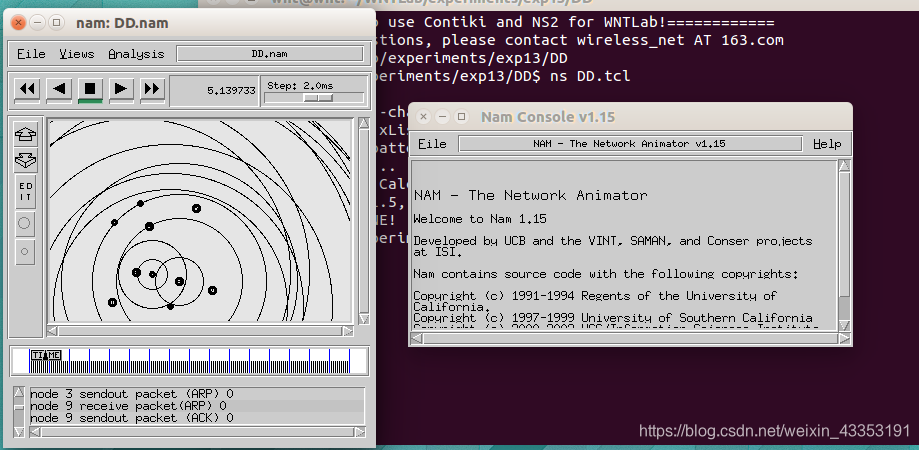The image size is (919, 450).
Task: Click the zoom out arrow icon
Action: point(25,159)
